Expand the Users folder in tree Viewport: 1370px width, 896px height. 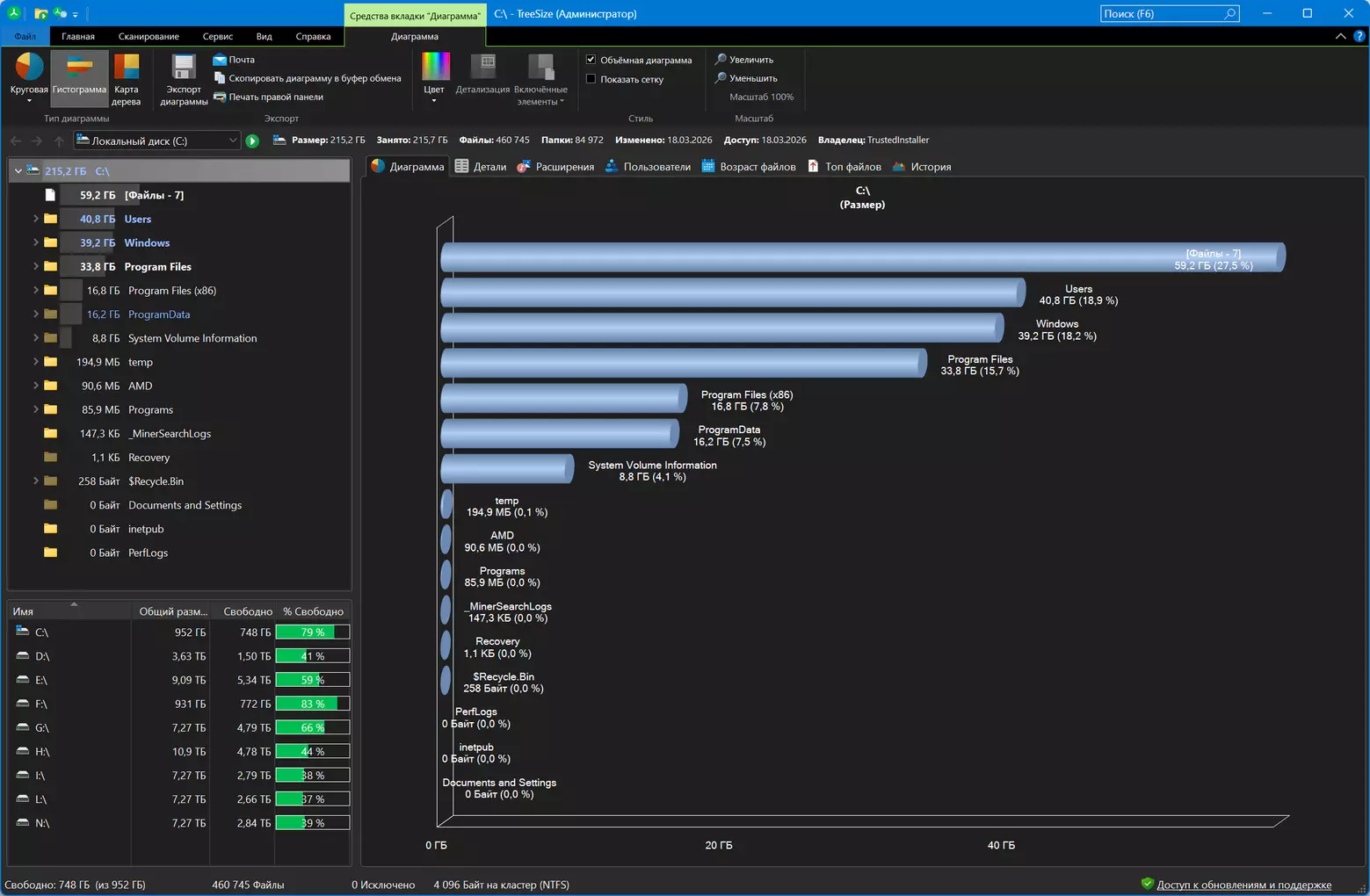pos(35,219)
